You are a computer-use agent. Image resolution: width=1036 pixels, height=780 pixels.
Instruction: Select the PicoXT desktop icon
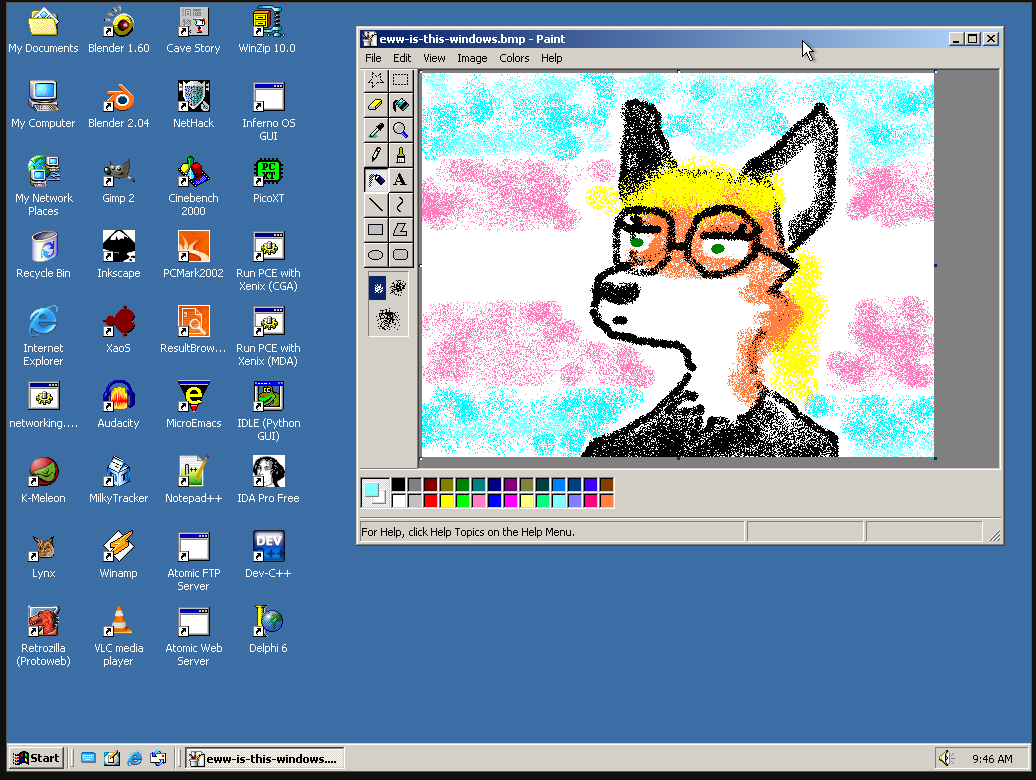268,180
